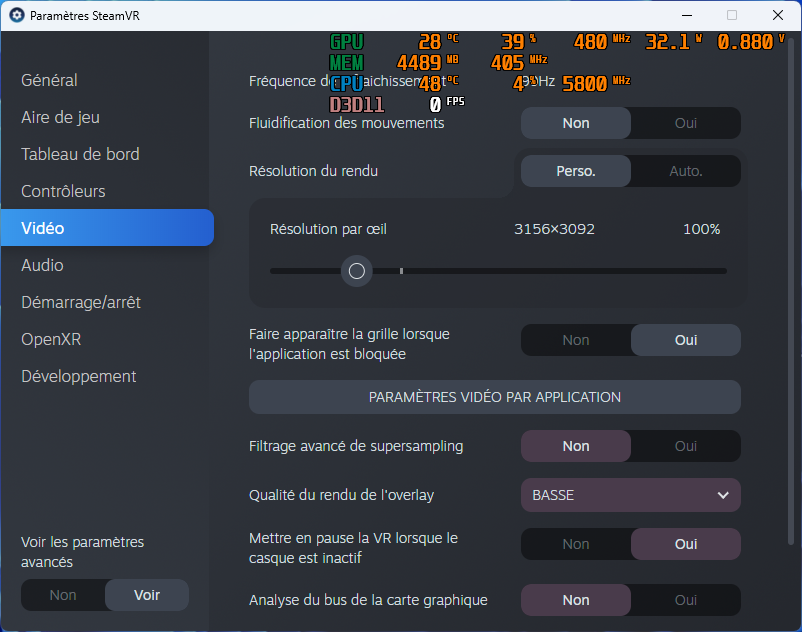Go to Tableau de bord settings
This screenshot has height=632, width=802.
point(80,154)
